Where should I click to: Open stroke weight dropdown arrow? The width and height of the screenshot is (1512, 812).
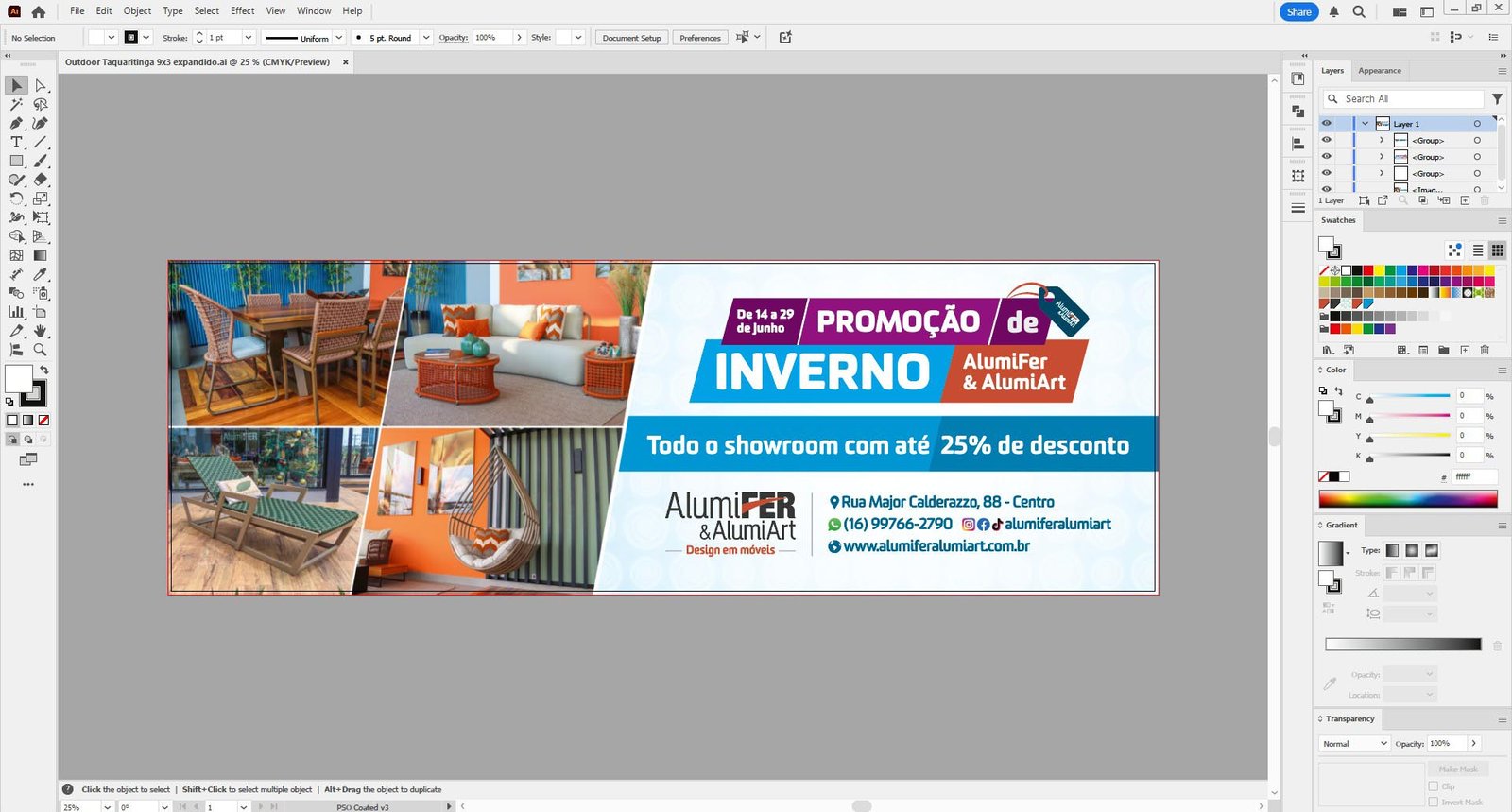pyautogui.click(x=249, y=38)
